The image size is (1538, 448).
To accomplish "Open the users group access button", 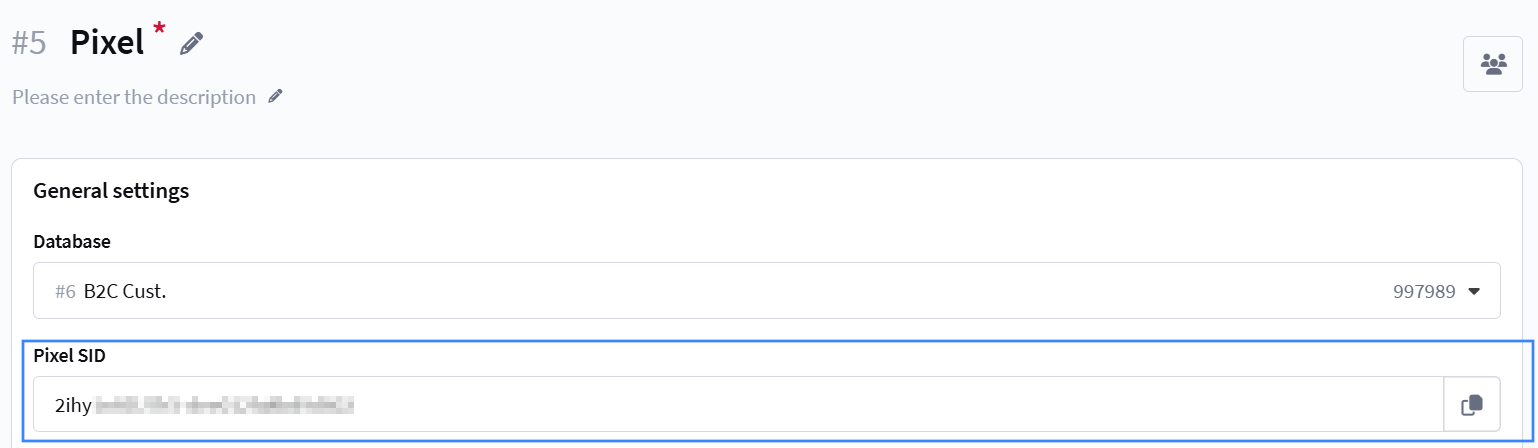I will point(1492,64).
